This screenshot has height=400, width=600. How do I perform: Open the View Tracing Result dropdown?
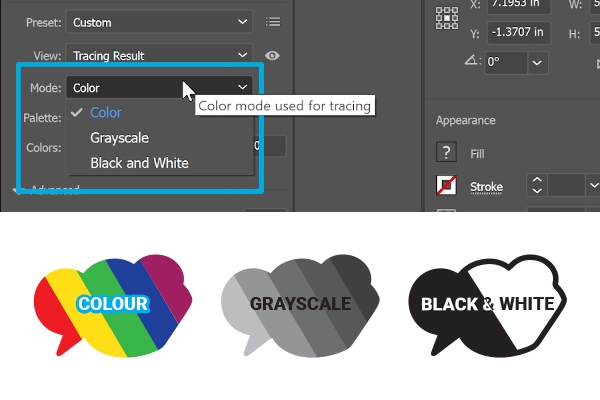[x=159, y=55]
